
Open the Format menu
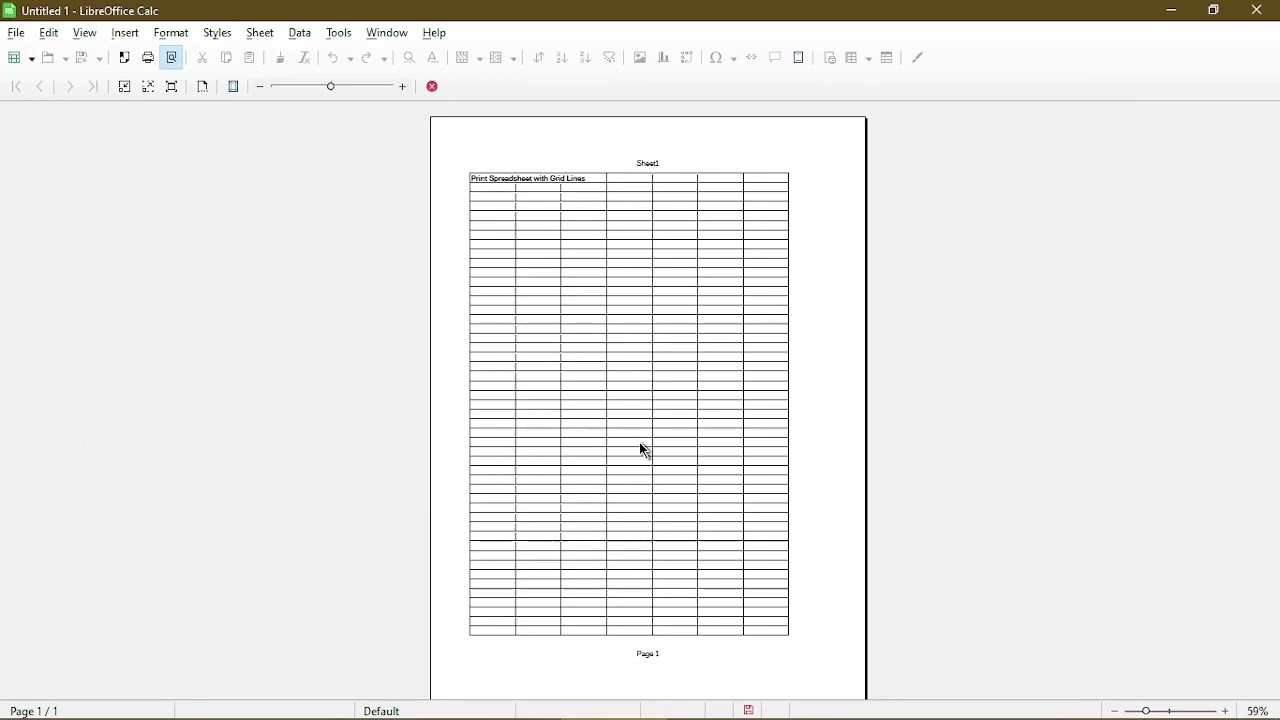tap(171, 33)
